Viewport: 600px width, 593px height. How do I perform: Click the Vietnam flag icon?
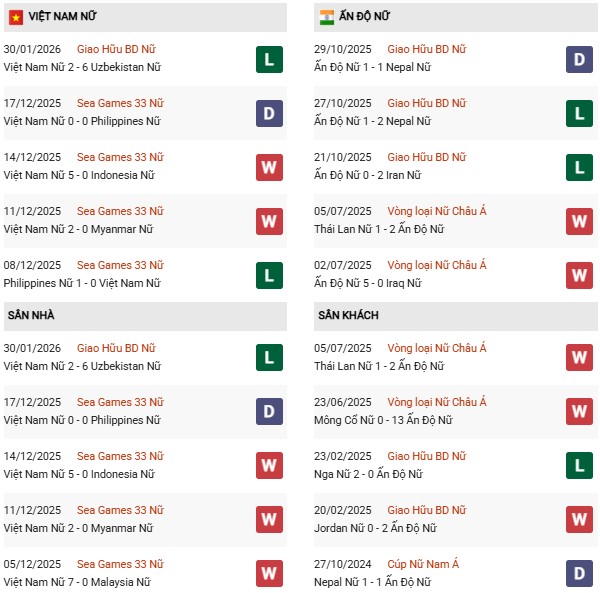click(13, 17)
